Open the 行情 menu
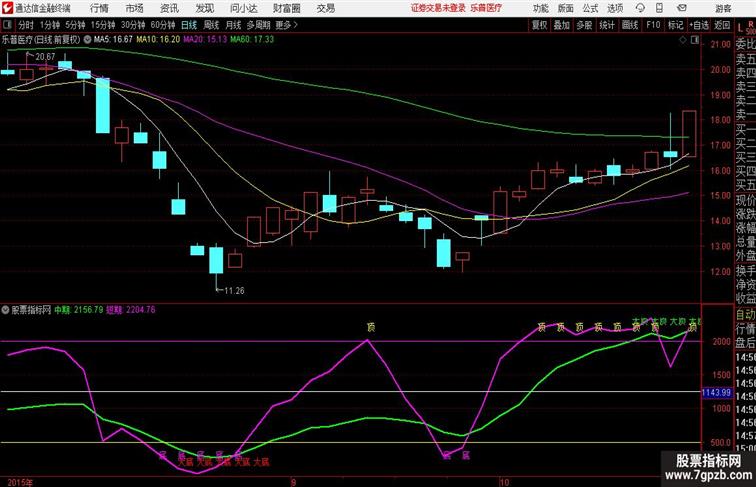Viewport: 756px width, 487px height. tap(99, 8)
